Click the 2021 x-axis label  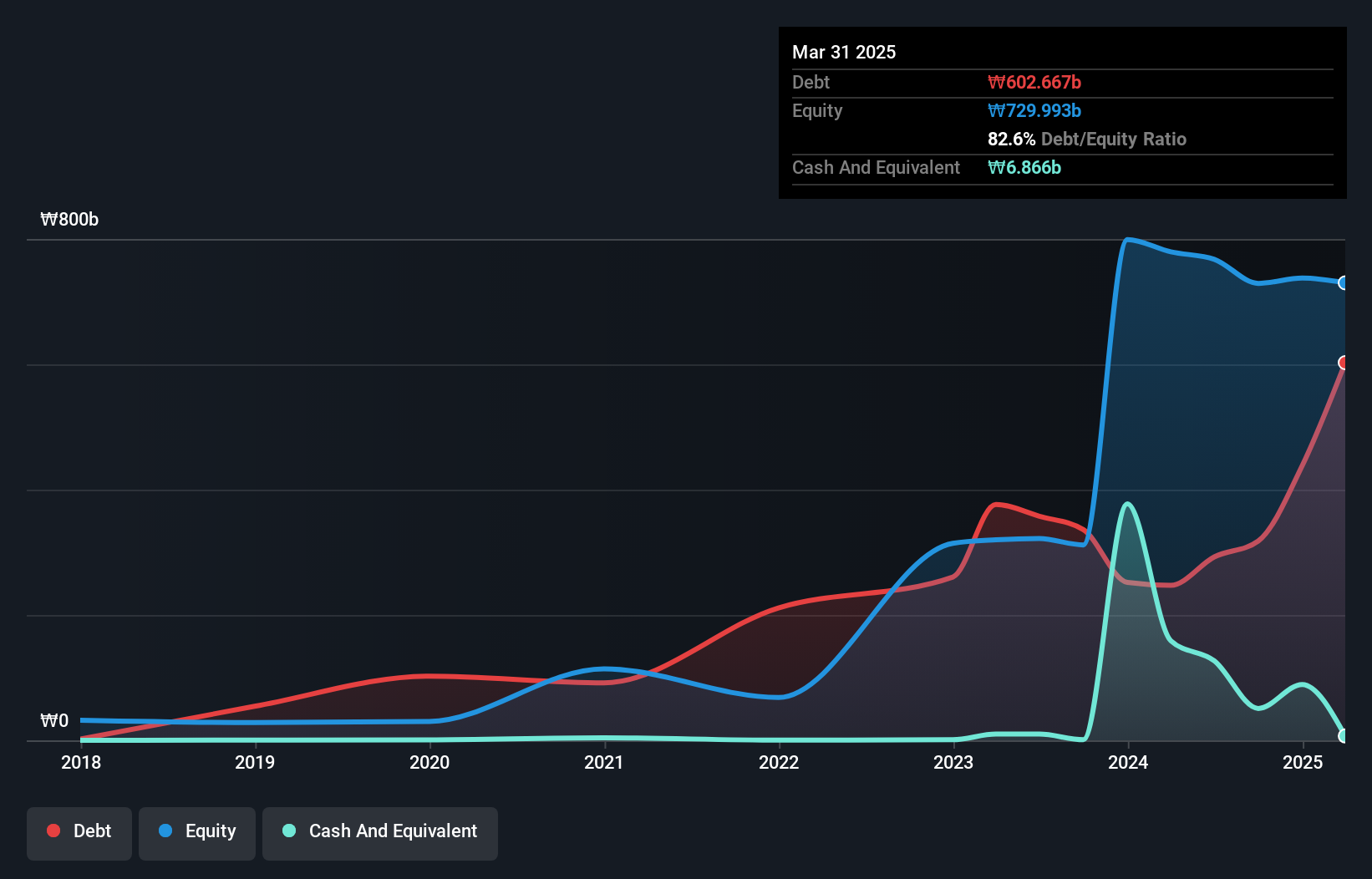[604, 762]
